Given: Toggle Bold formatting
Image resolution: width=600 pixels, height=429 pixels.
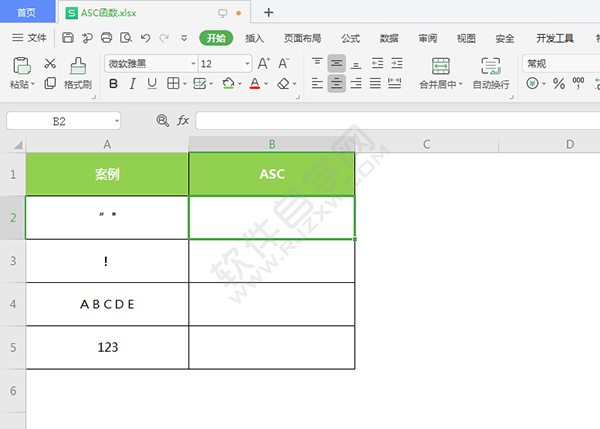Looking at the screenshot, I should (x=113, y=83).
